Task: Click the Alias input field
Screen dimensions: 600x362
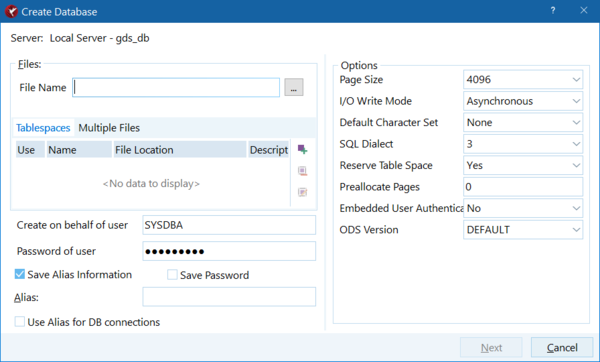Action: coord(229,297)
